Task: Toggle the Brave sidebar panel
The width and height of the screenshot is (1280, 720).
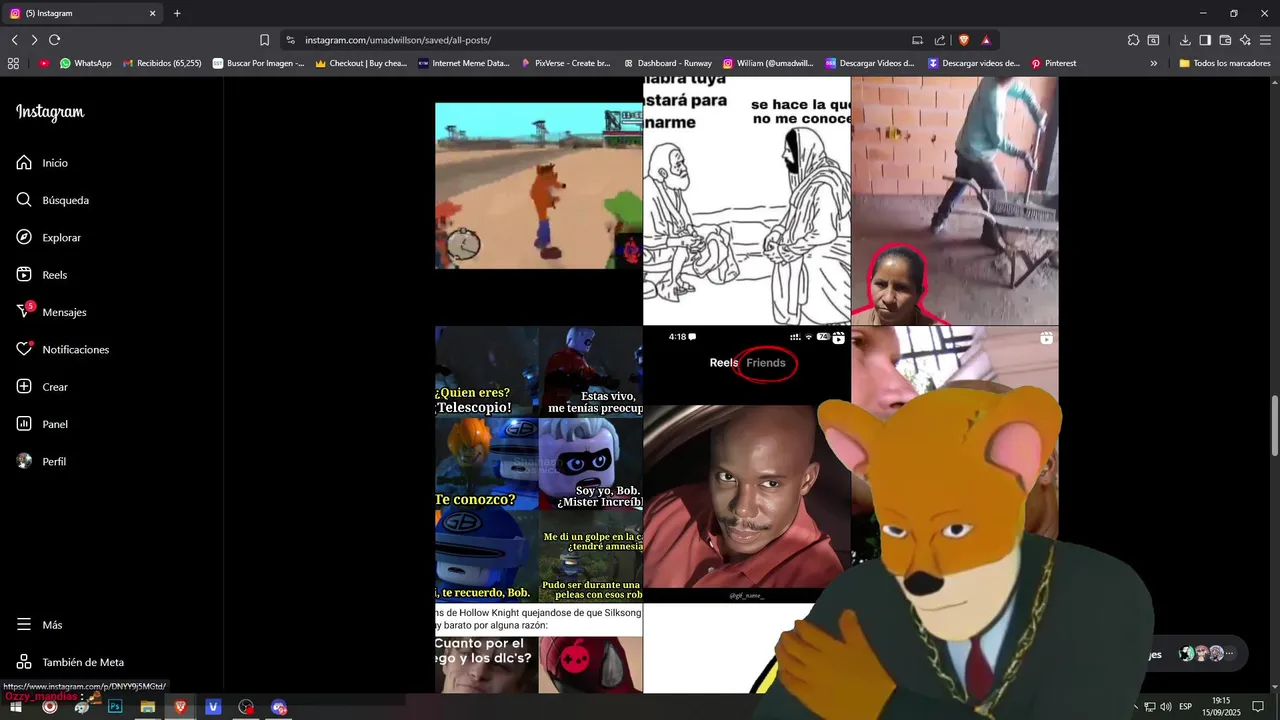Action: click(1205, 40)
